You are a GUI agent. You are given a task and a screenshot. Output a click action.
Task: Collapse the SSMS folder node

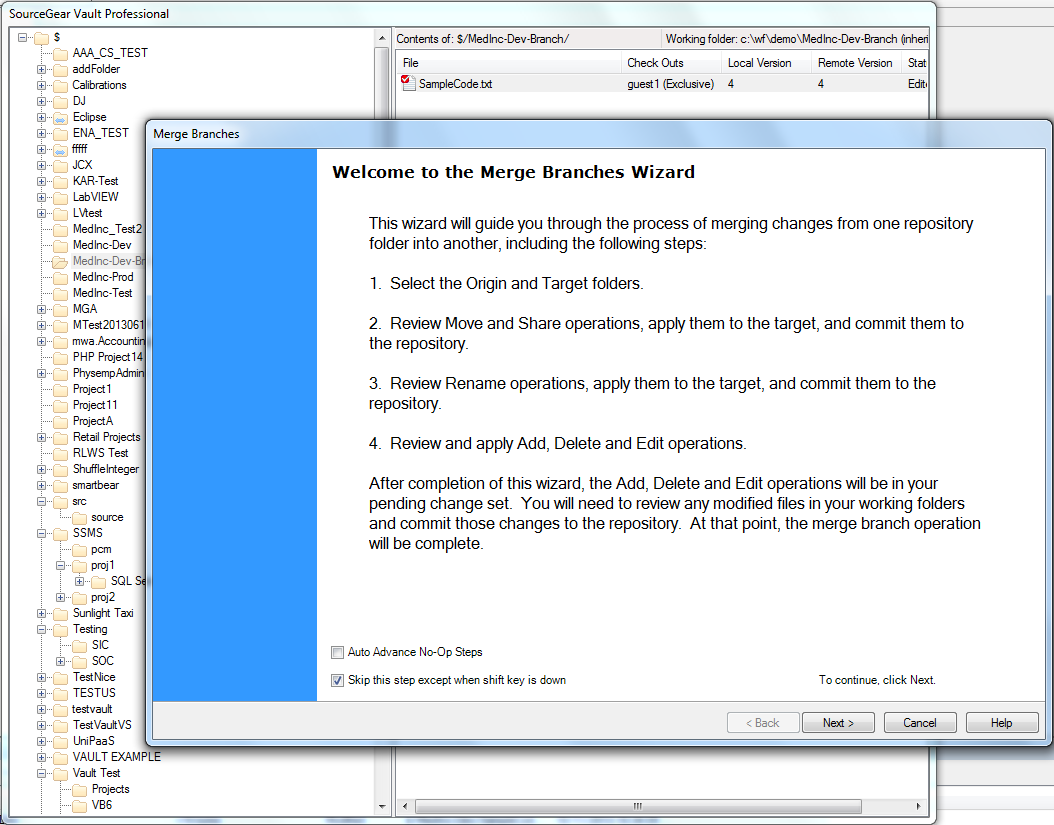click(42, 533)
